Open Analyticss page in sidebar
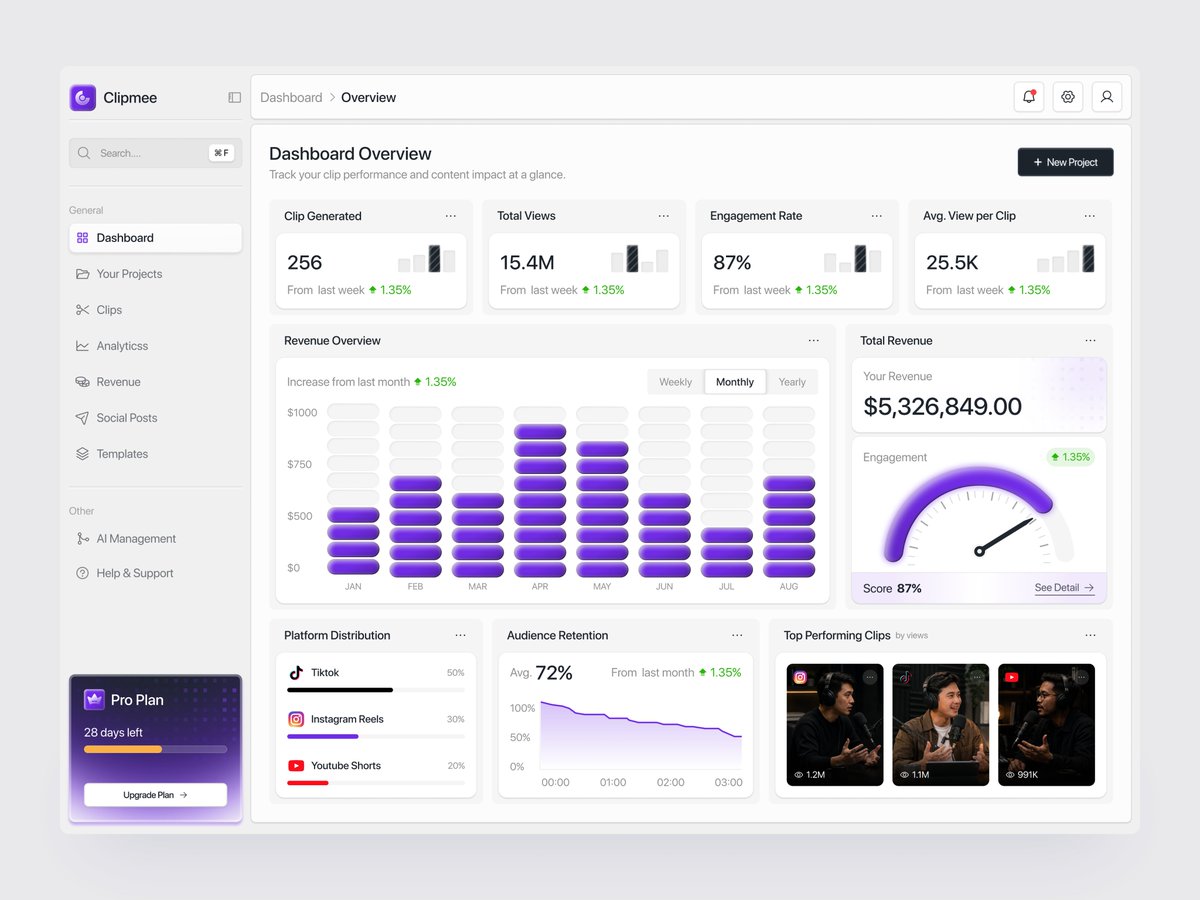This screenshot has height=900, width=1200. tap(155, 346)
